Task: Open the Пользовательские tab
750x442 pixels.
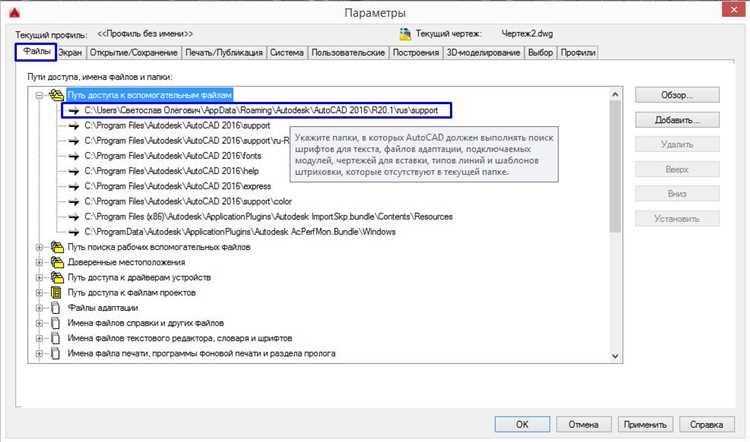Action: coord(348,53)
